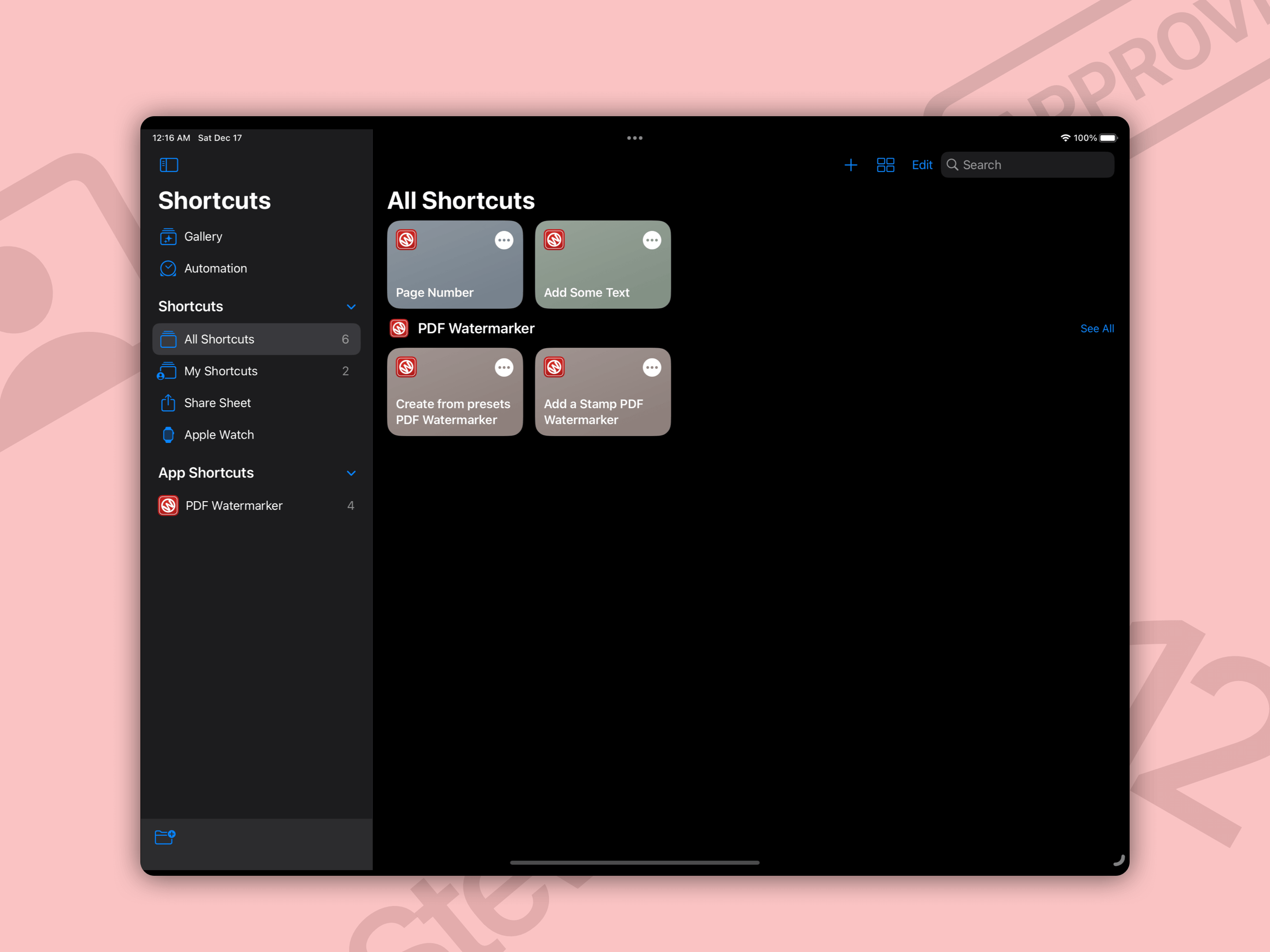Run the Add Some Text shortcut card
This screenshot has width=1270, height=952.
click(x=603, y=264)
